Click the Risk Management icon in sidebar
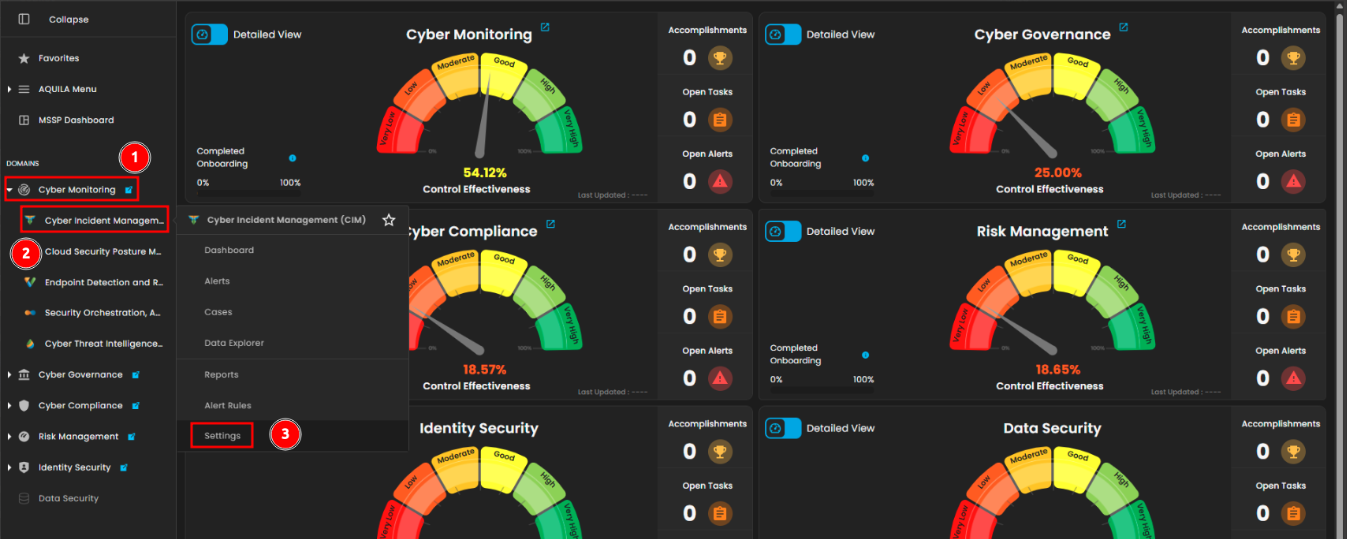 24,437
